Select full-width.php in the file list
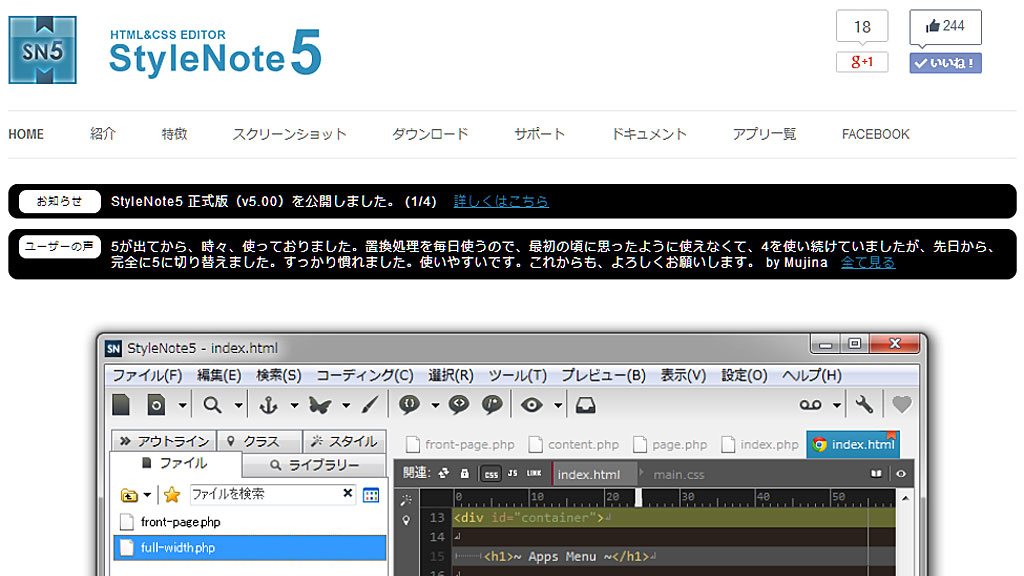 (249, 548)
